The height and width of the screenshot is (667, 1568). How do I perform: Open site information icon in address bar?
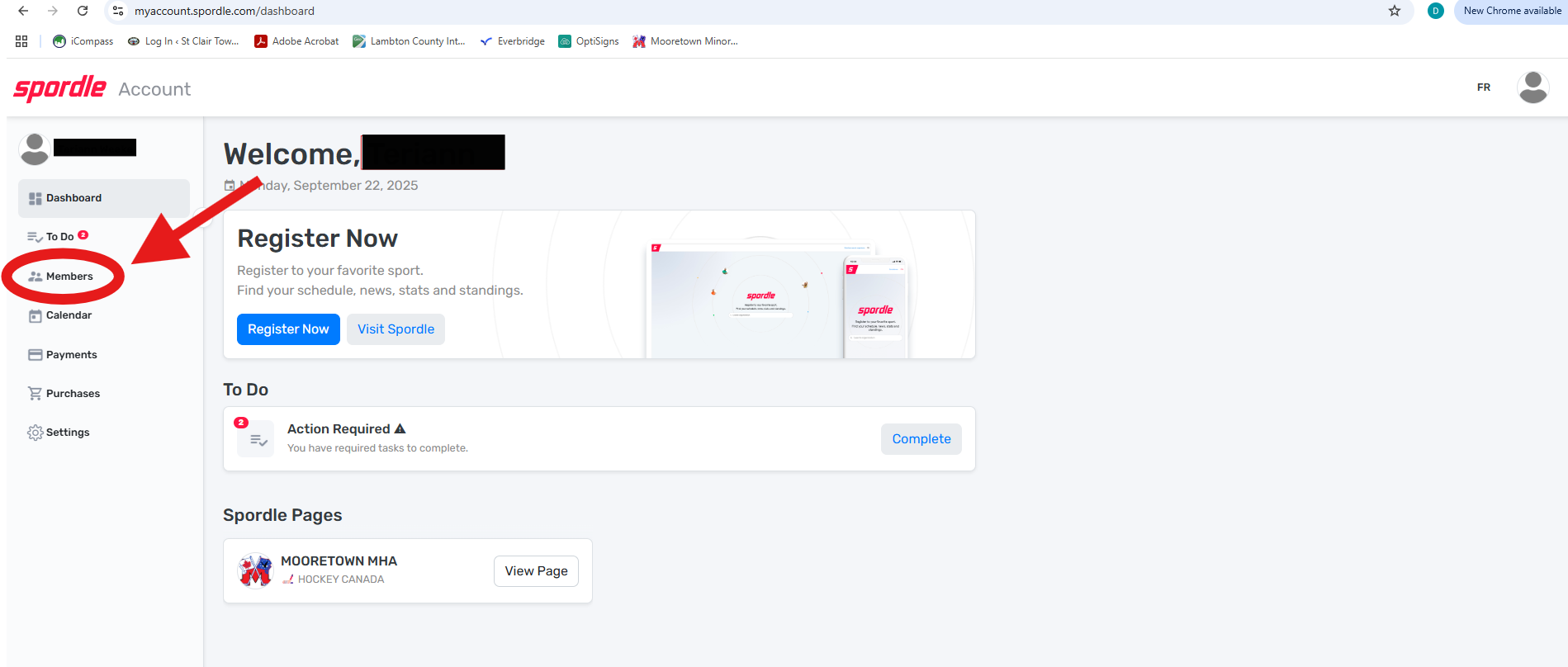118,11
